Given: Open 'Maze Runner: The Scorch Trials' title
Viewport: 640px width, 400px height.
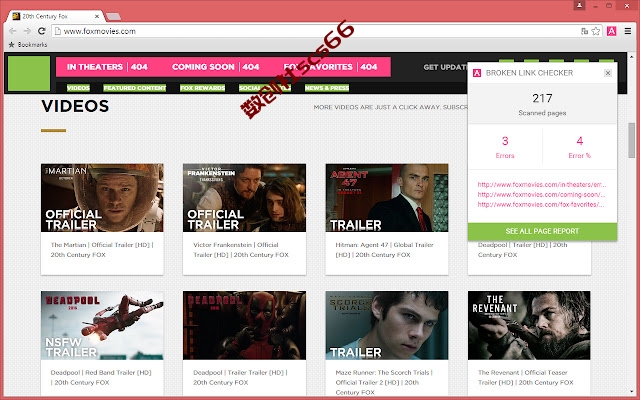Looking at the screenshot, I should tap(384, 382).
